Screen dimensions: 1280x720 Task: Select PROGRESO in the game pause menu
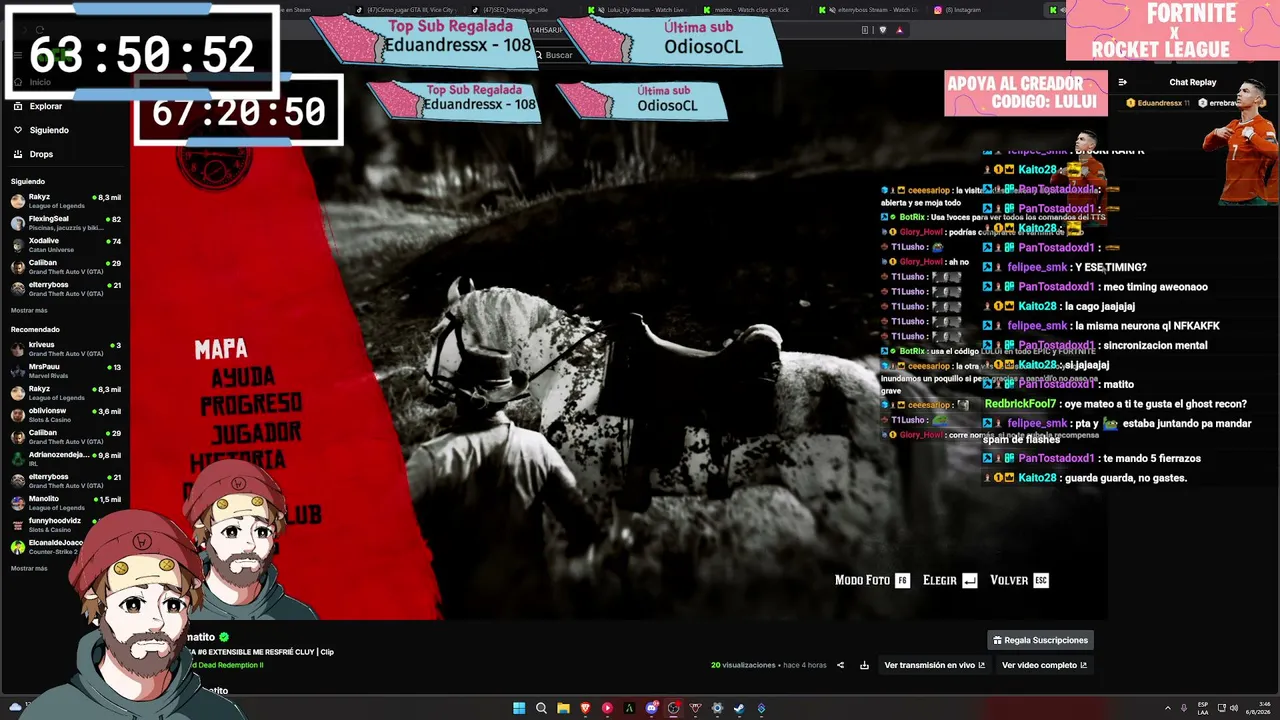[251, 404]
